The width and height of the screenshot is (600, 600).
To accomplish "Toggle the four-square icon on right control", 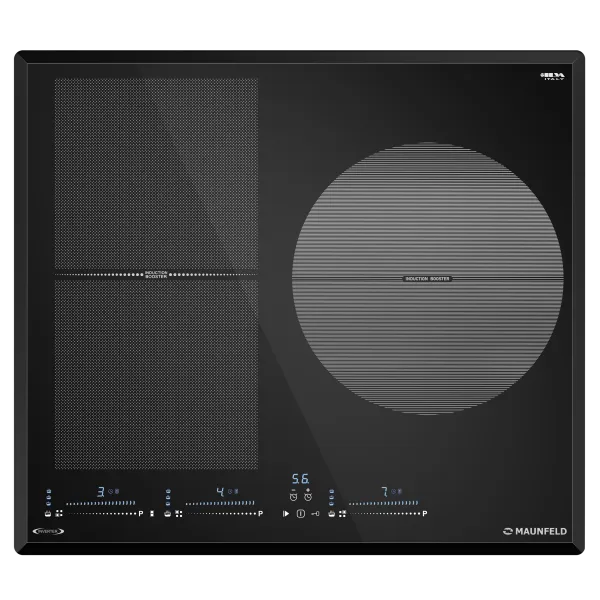I will 343,514.
